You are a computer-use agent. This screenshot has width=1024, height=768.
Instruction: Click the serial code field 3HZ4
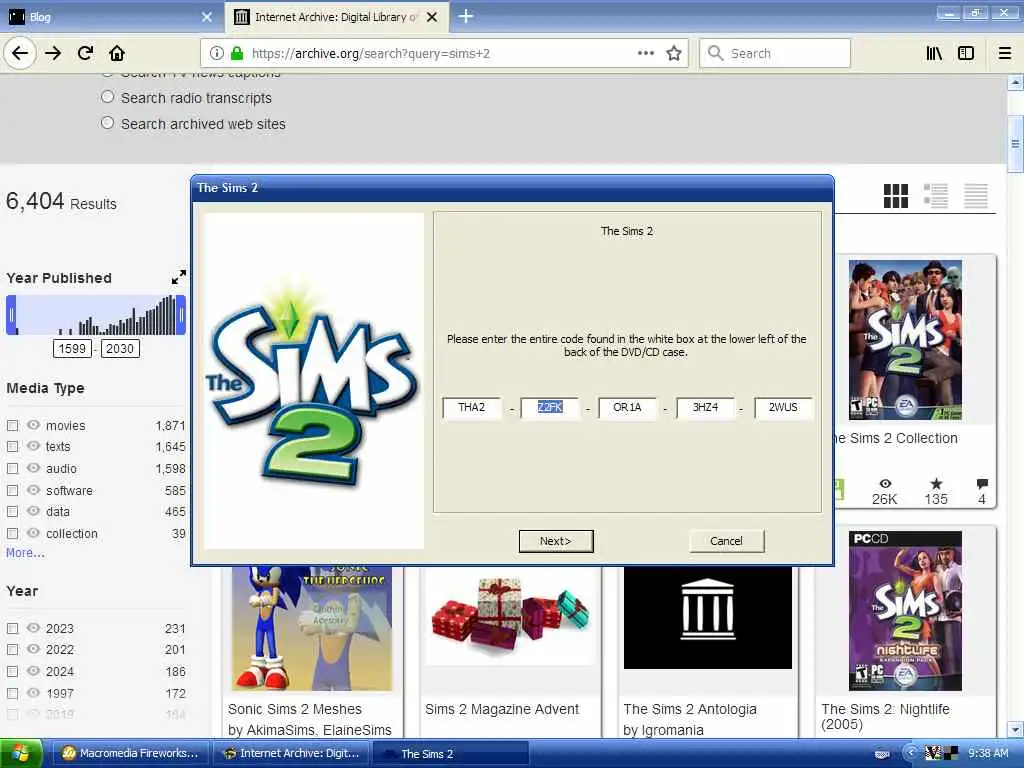point(705,408)
